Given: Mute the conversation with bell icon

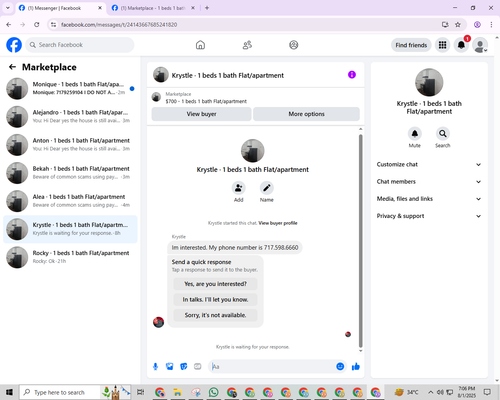Looking at the screenshot, I should (415, 134).
